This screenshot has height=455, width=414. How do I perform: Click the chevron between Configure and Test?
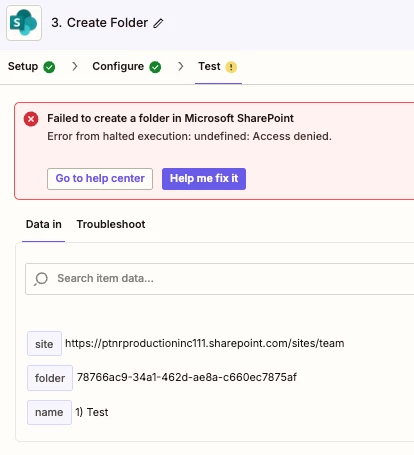coord(181,66)
